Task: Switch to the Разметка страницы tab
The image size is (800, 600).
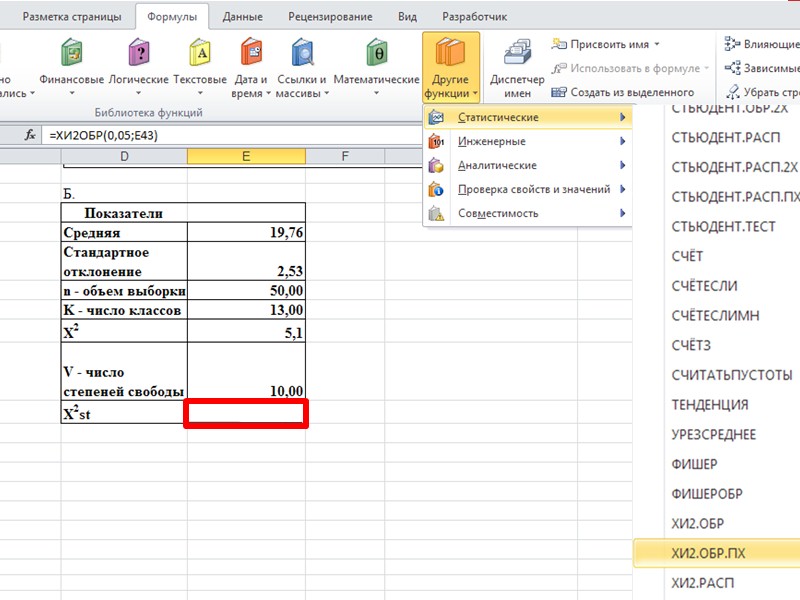Action: [x=72, y=17]
